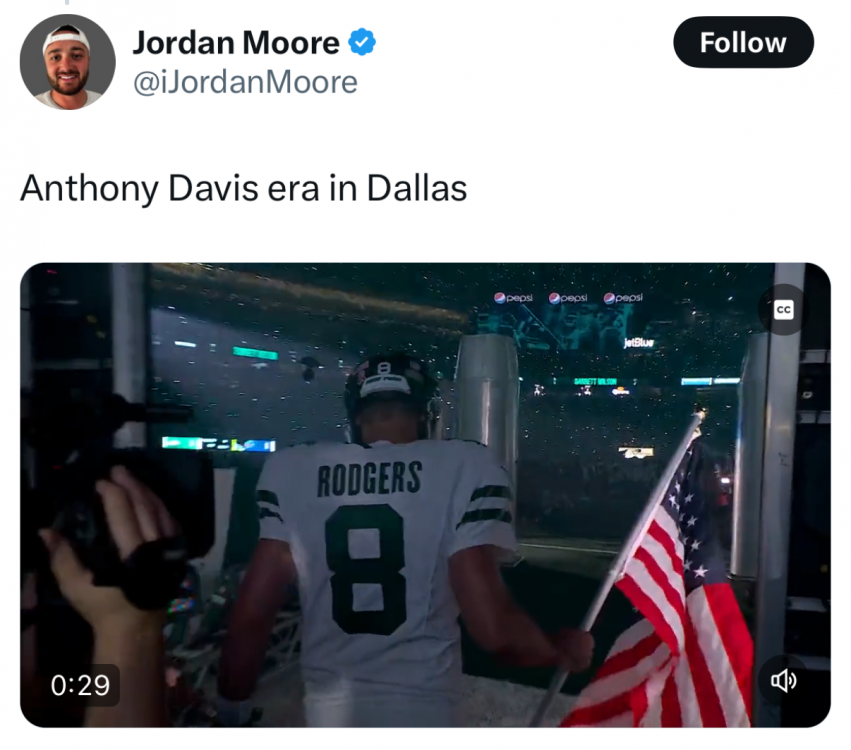Click the RODGERS name on the jersey
851x750 pixels.
(x=370, y=479)
